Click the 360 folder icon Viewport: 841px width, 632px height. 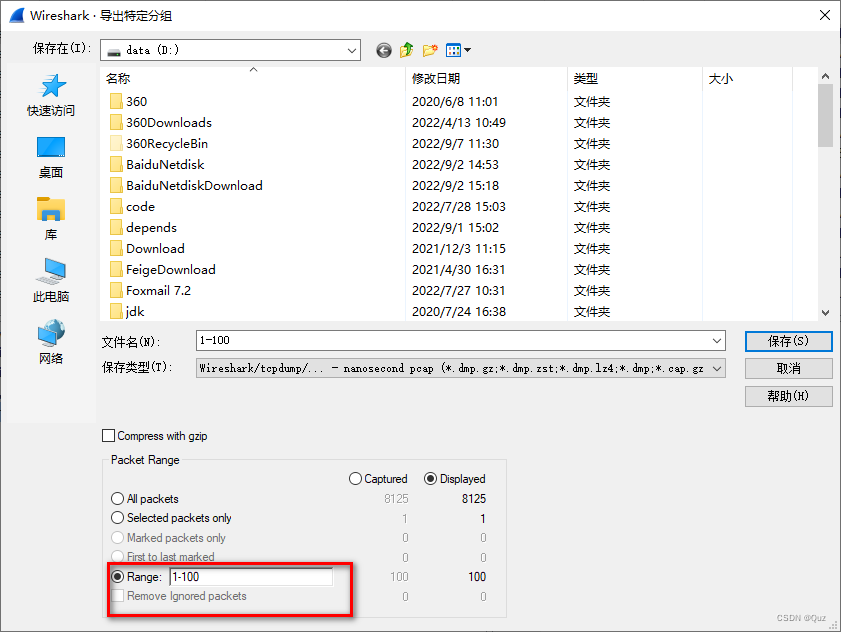pos(116,101)
